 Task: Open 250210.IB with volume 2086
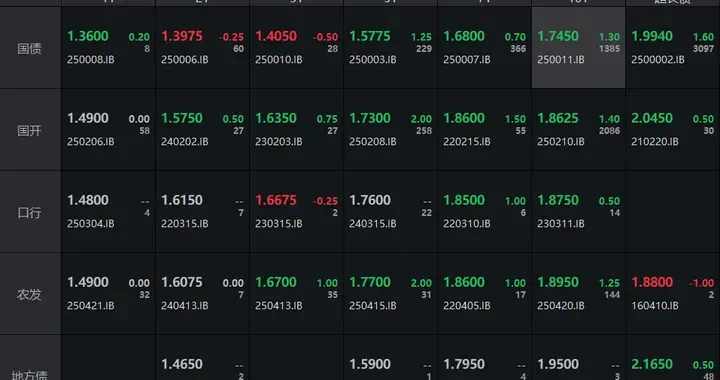579,130
